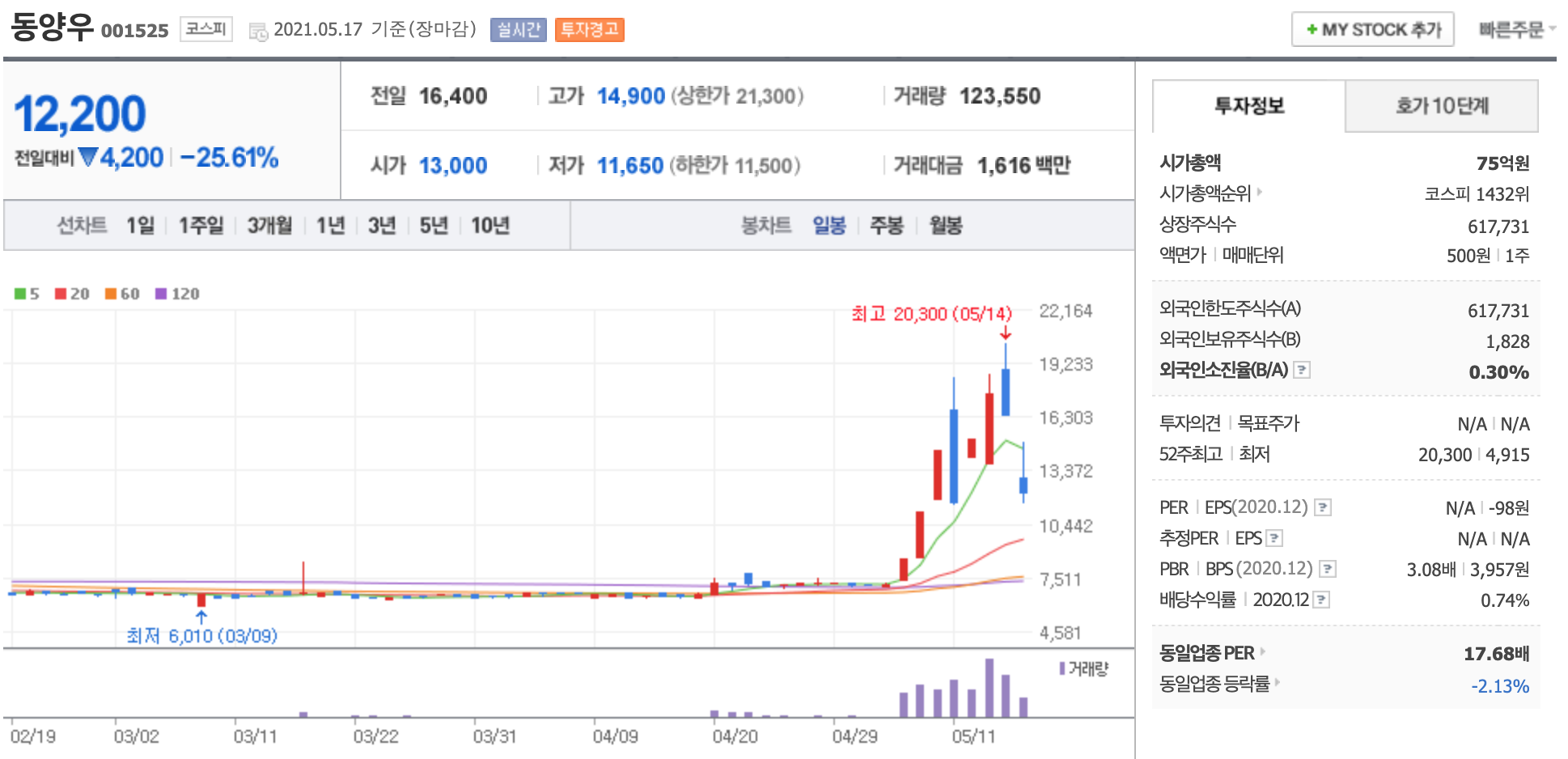Click the 고가 14,900 value
This screenshot has height=759, width=1568.
tap(630, 95)
